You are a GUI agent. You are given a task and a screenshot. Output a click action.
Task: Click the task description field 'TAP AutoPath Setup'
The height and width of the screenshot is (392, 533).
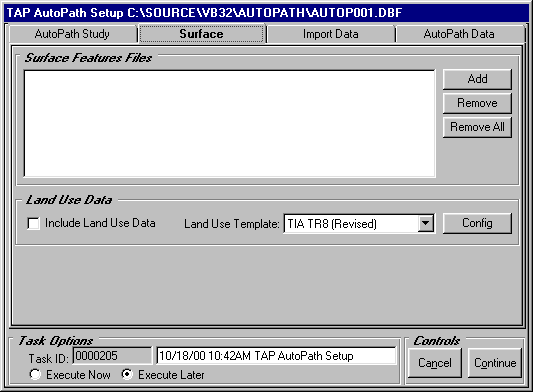[x=276, y=356]
